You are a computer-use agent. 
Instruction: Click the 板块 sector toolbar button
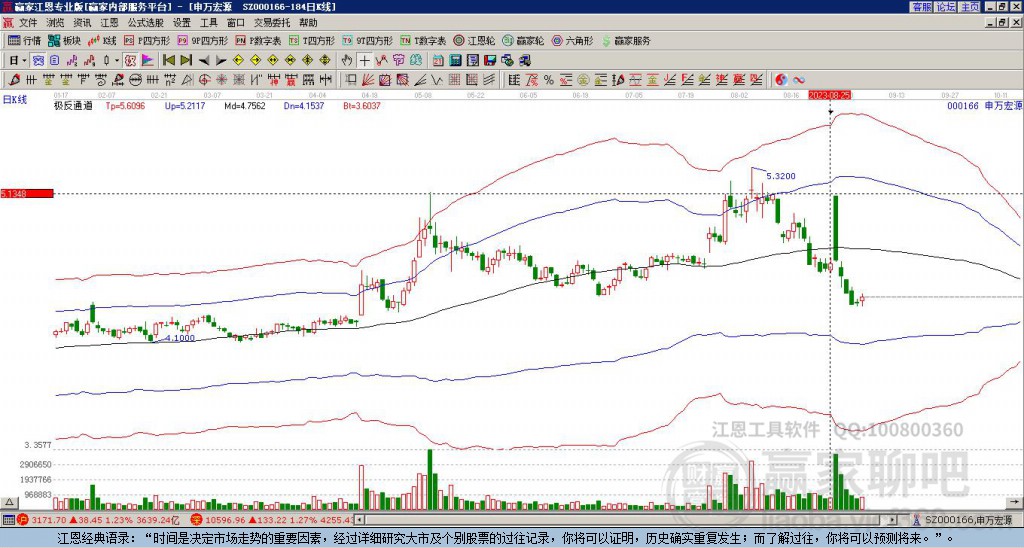pos(64,40)
